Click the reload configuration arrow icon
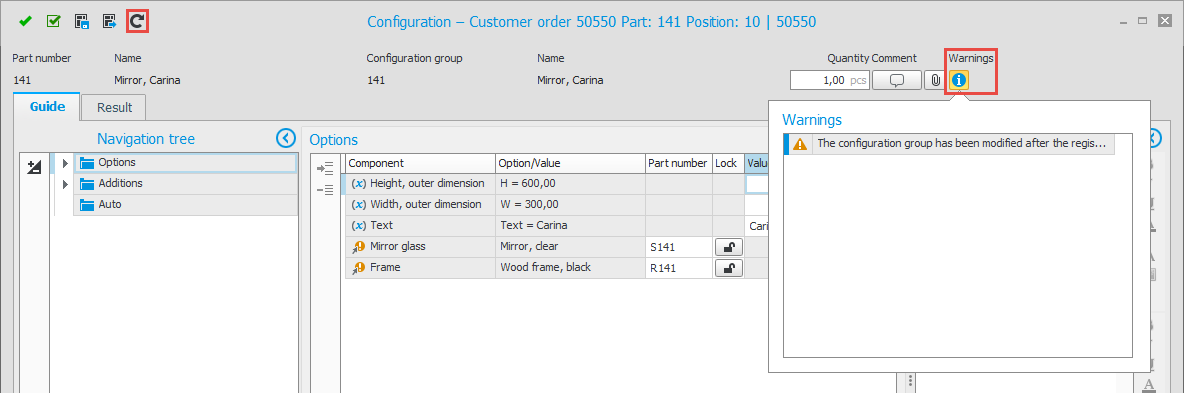Screen dimensions: 1184x393 pos(137,21)
